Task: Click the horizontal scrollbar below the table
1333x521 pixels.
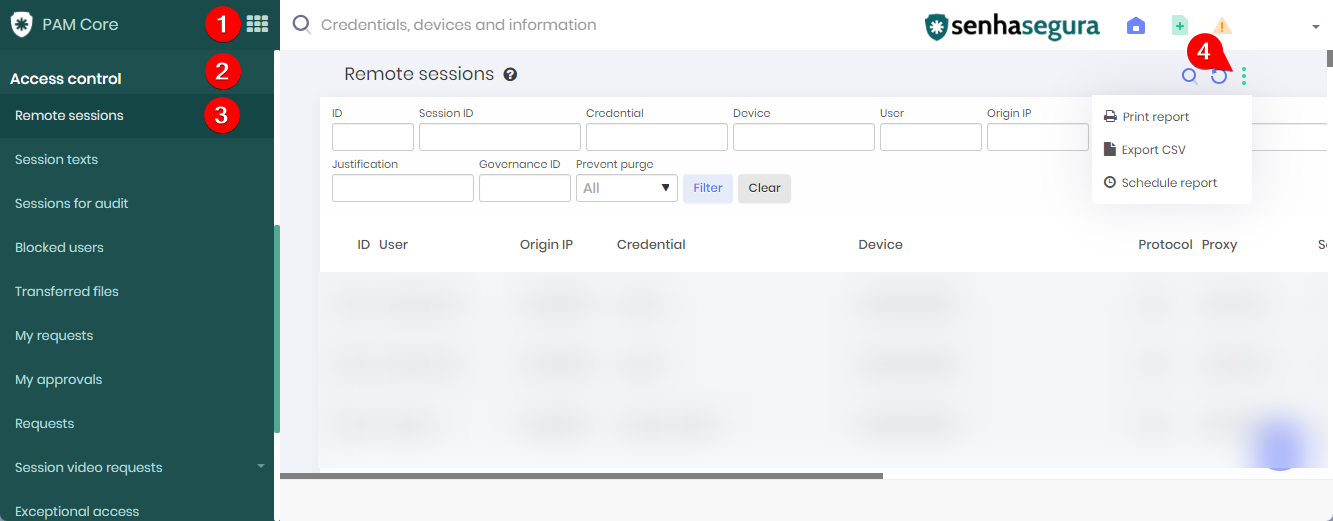Action: [581, 476]
